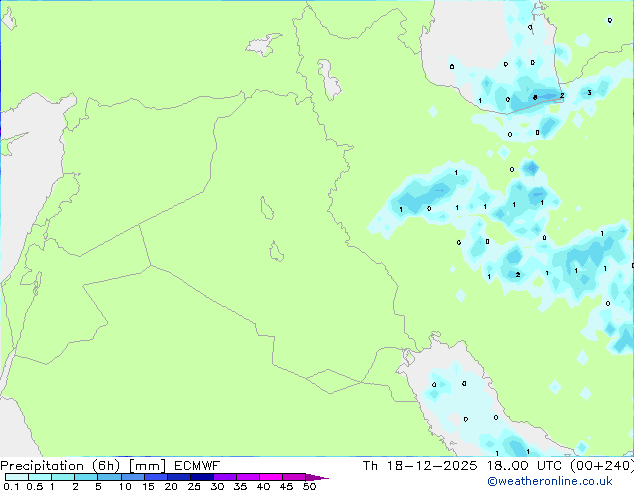The width and height of the screenshot is (634, 490).
Task: Click the legend value "20"
Action: 171,486
